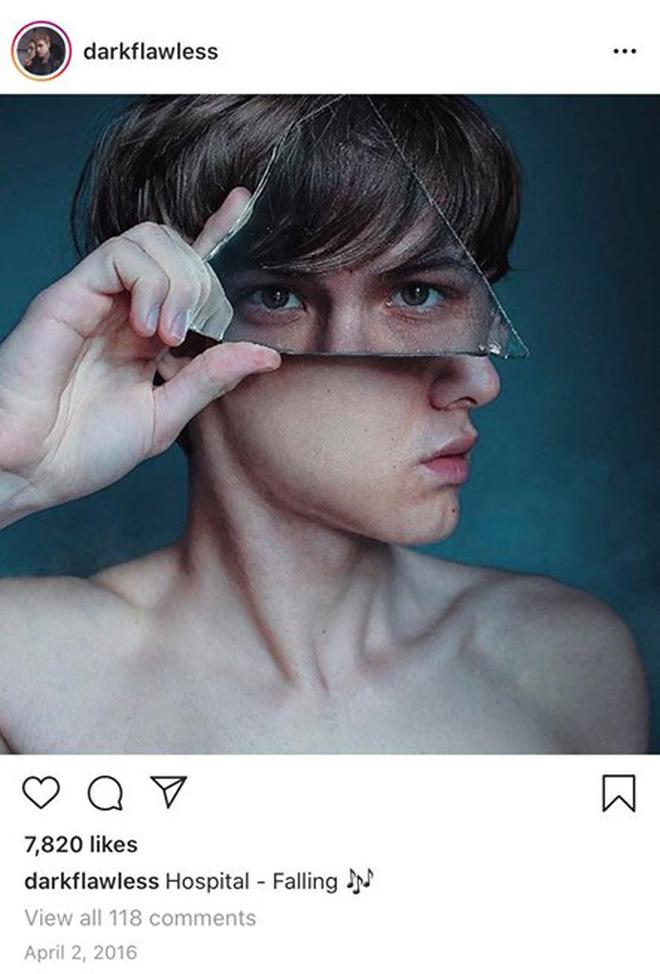Click the dark brown hair in the photo

click(x=300, y=160)
